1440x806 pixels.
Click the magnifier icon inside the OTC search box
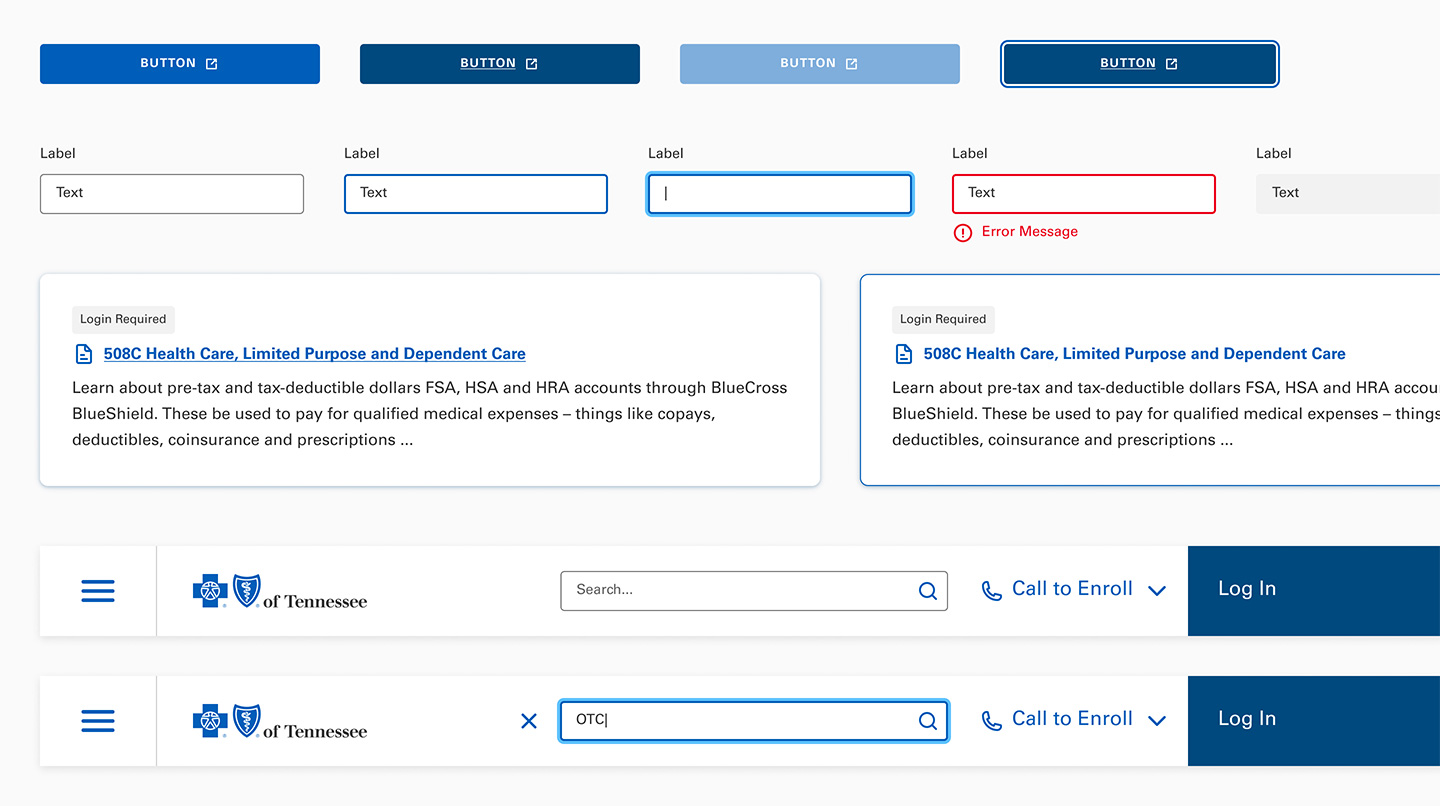(x=927, y=721)
